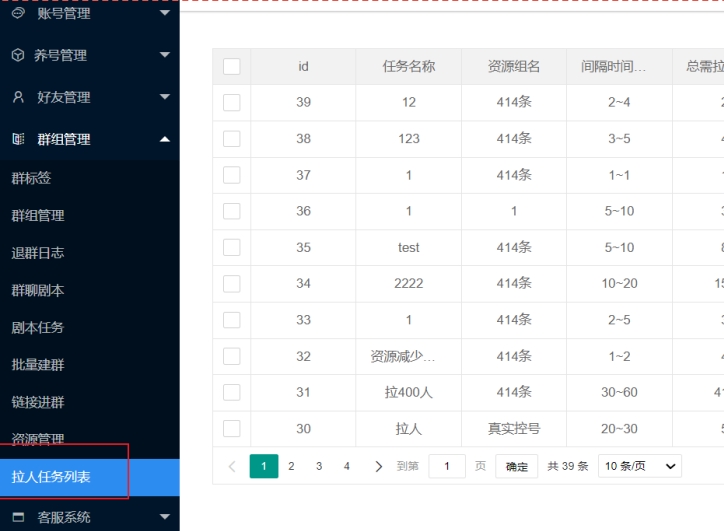Click the 资源组名 column header

click(x=514, y=66)
